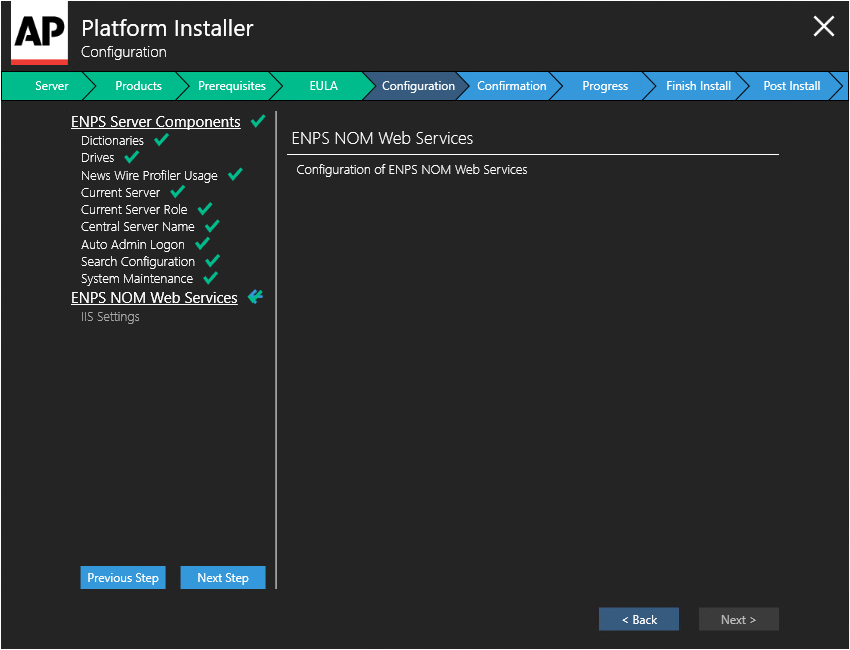Go to the Server wizard step

[x=51, y=86]
